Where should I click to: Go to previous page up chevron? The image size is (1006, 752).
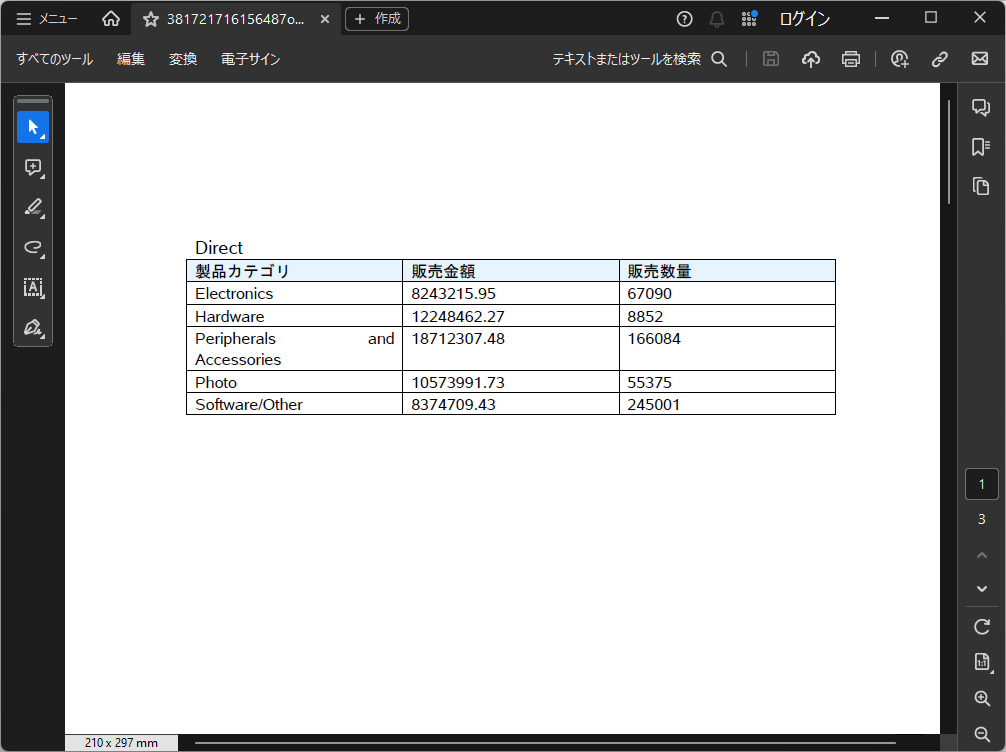982,555
